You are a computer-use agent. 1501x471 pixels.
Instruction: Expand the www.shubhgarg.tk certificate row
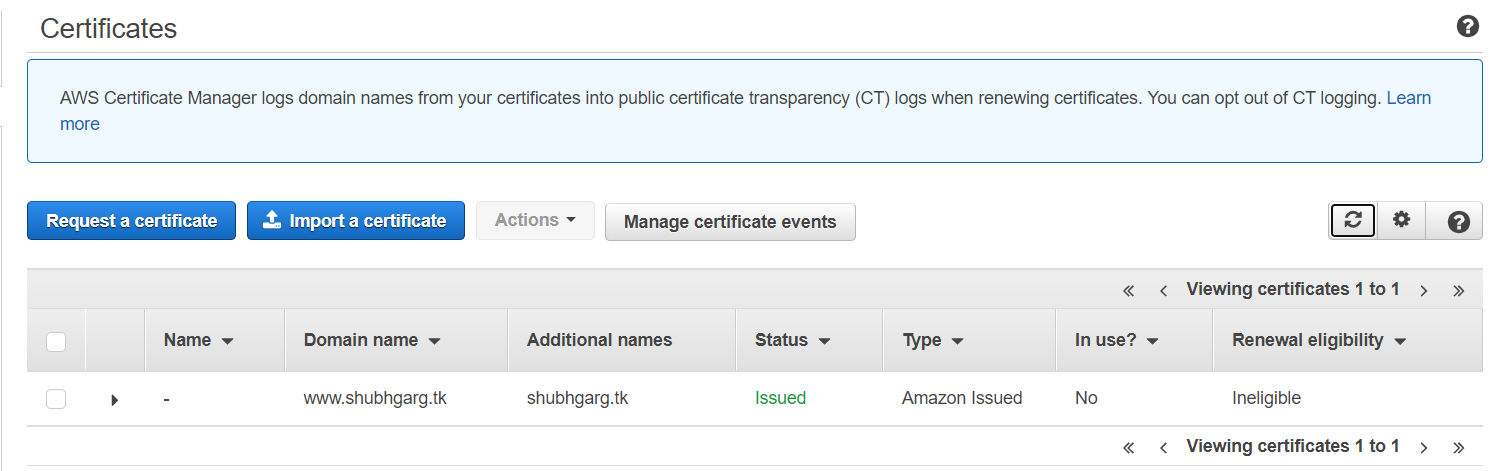point(114,400)
